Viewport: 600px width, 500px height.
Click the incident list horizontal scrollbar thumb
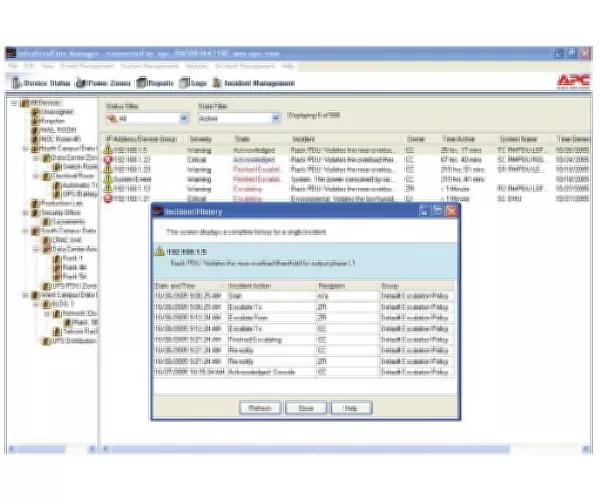pyautogui.click(x=310, y=449)
